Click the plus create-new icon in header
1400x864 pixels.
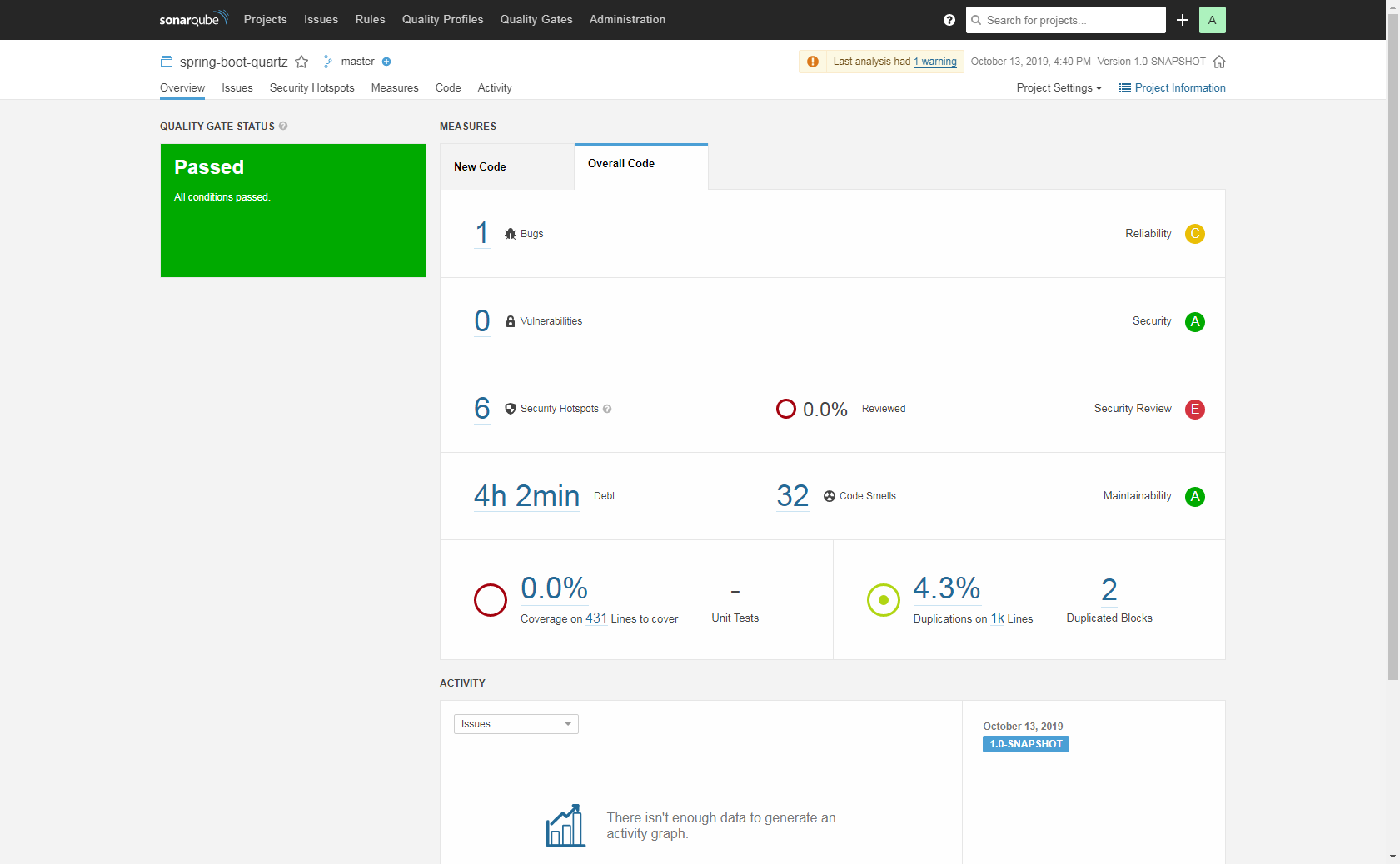(1182, 20)
